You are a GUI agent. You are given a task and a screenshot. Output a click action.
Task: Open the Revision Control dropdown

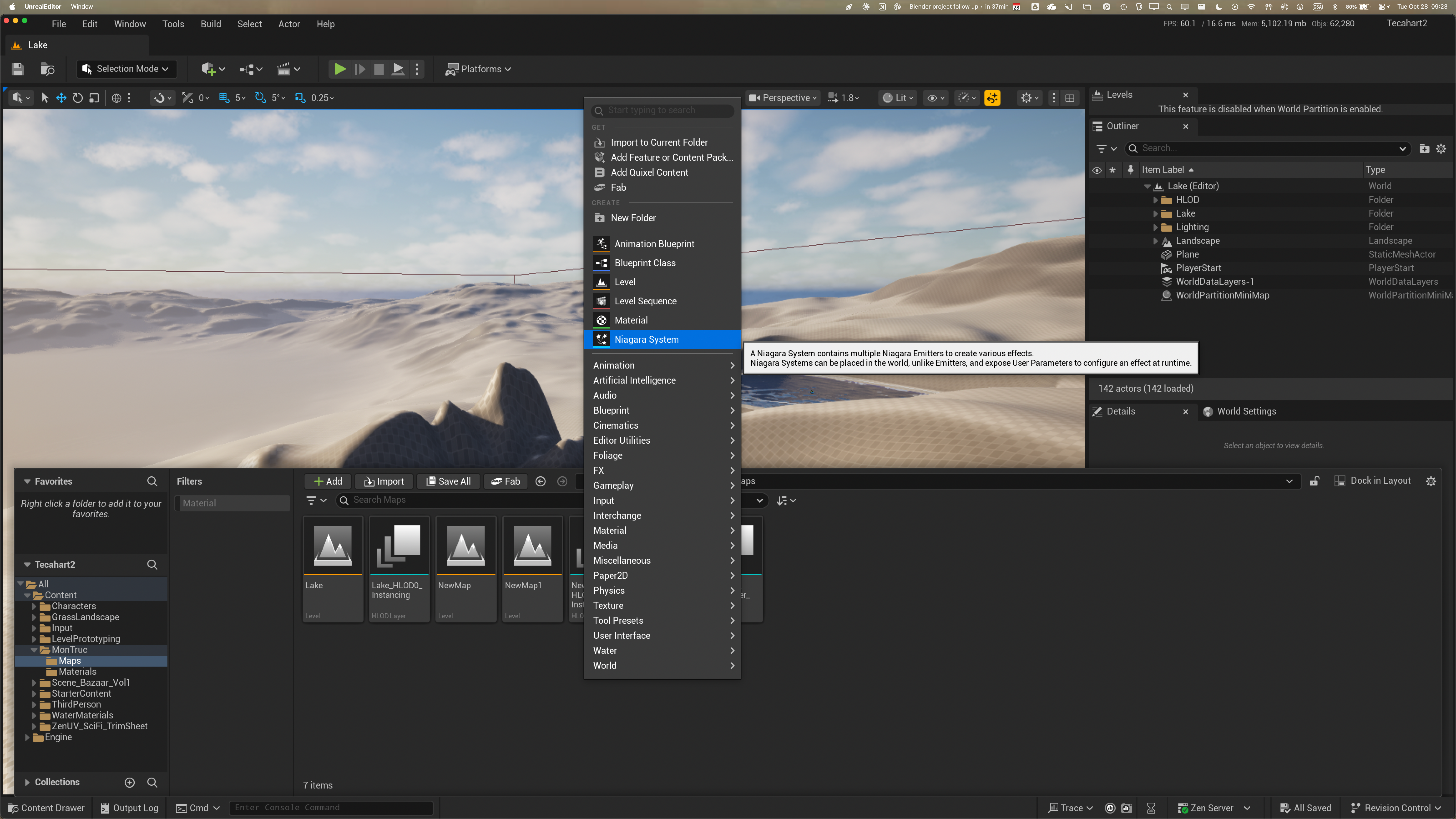tap(1395, 808)
